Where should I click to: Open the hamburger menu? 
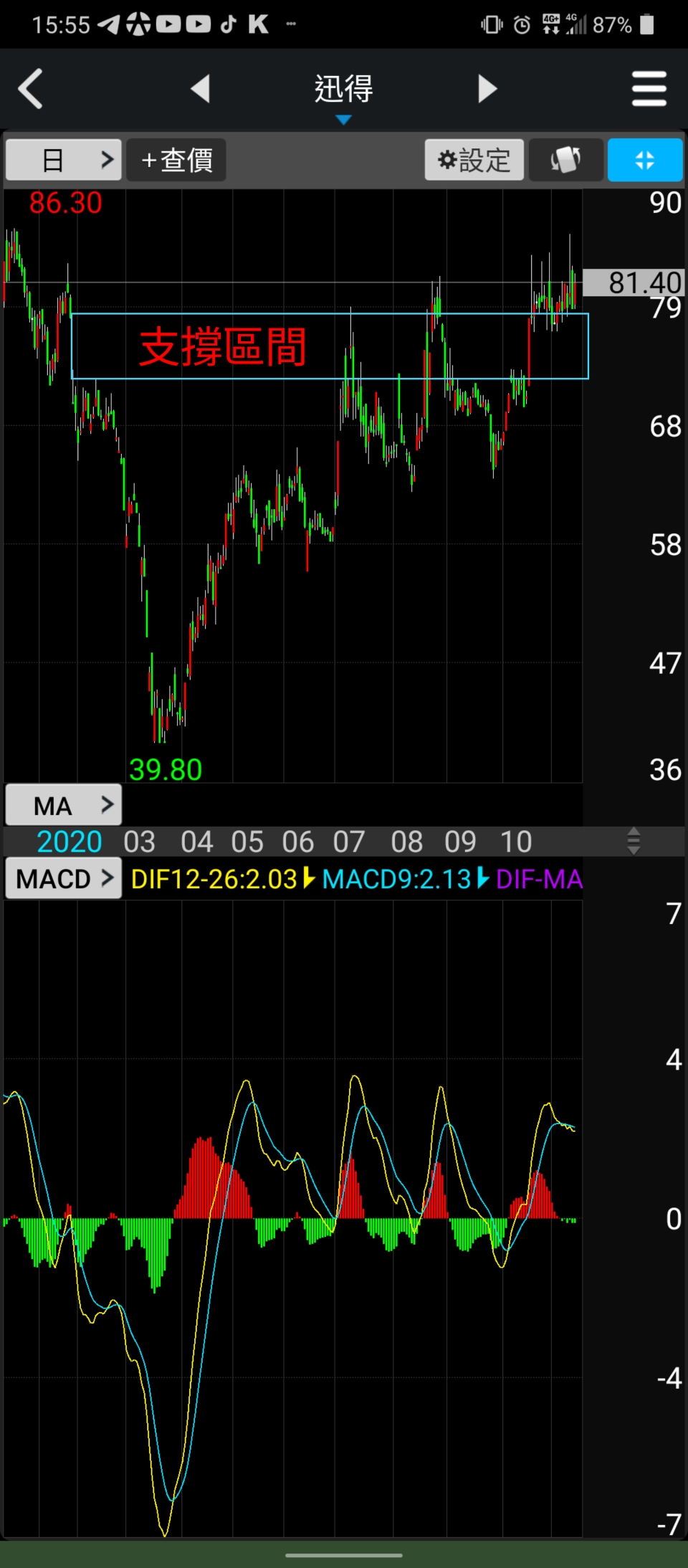tap(649, 89)
